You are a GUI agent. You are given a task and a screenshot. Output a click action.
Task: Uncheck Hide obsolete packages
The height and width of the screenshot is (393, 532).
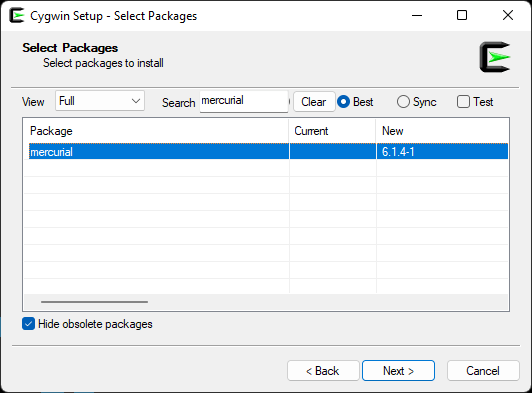coord(28,324)
